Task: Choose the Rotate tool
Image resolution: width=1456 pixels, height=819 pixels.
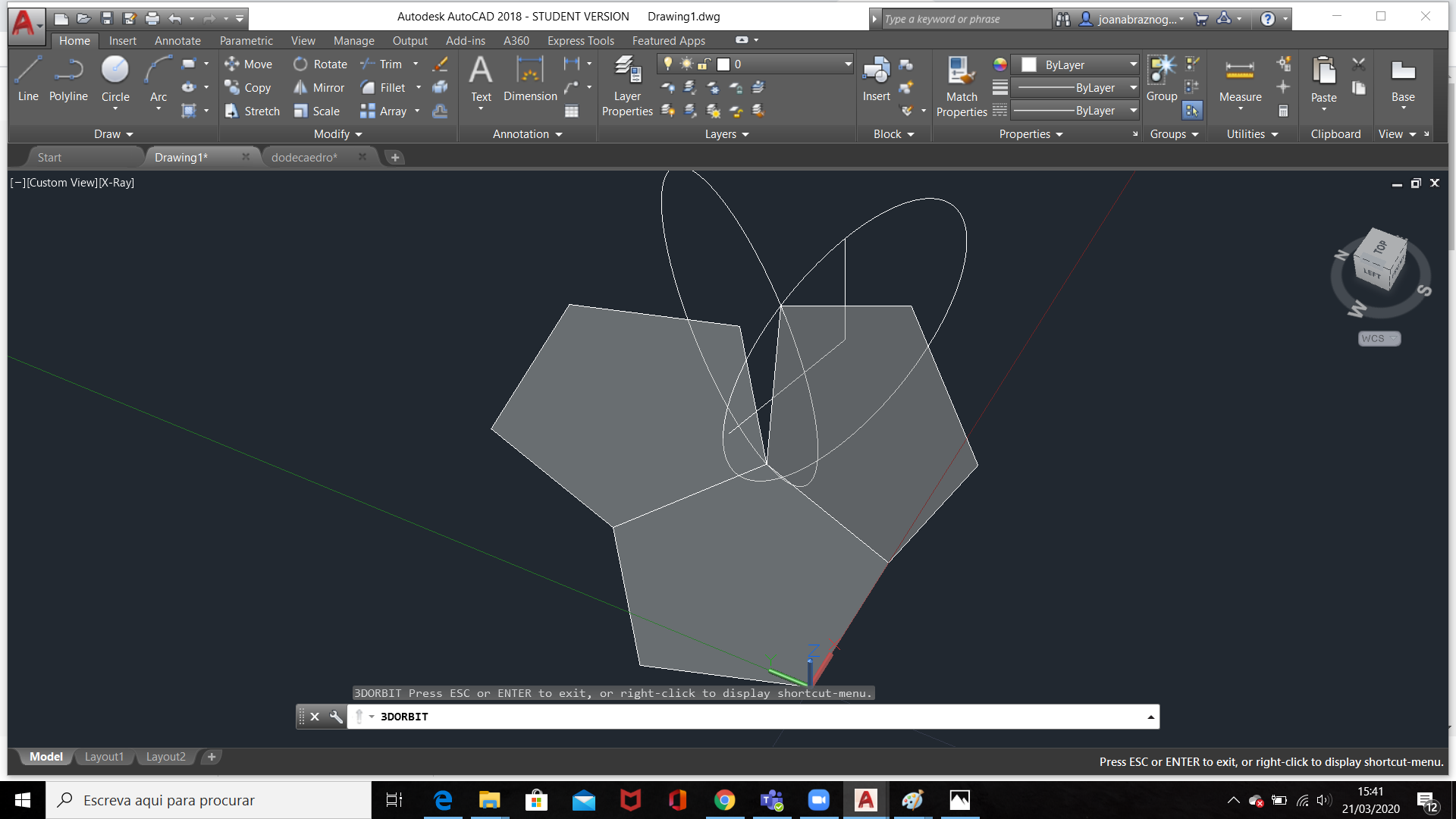Action: point(320,64)
